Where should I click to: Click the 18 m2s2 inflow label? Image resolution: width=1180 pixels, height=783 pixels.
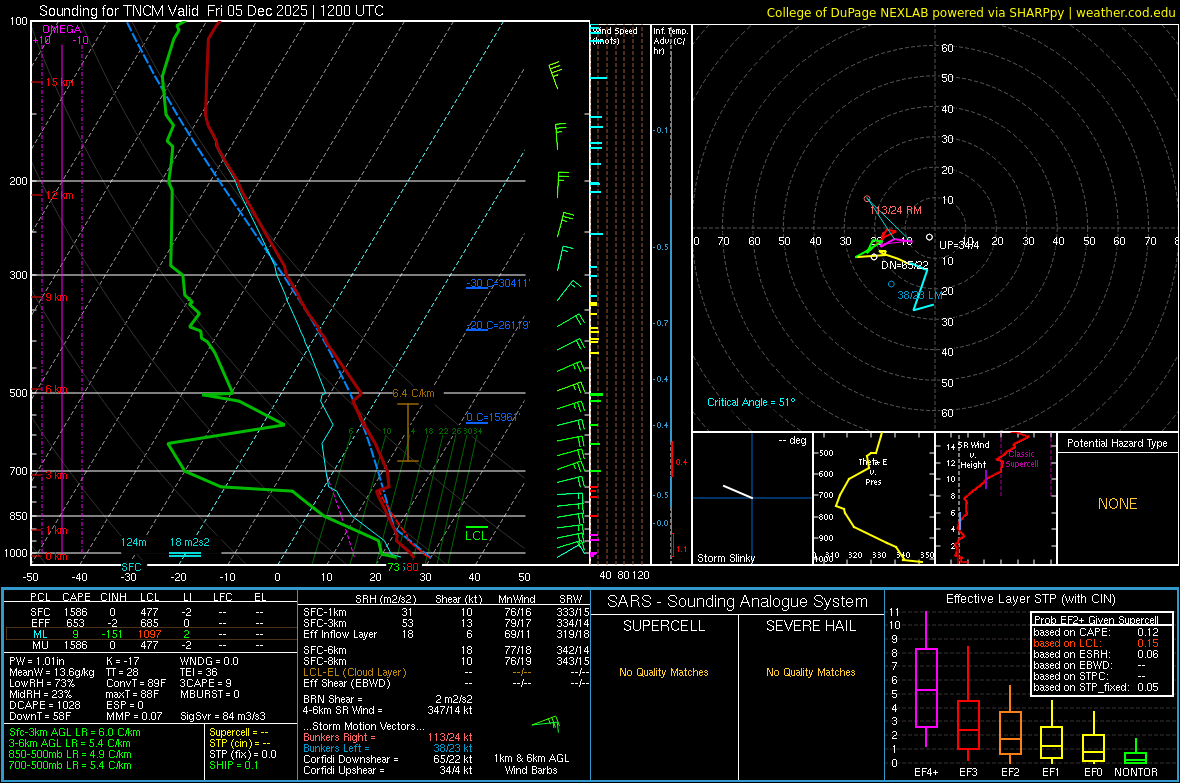[190, 542]
